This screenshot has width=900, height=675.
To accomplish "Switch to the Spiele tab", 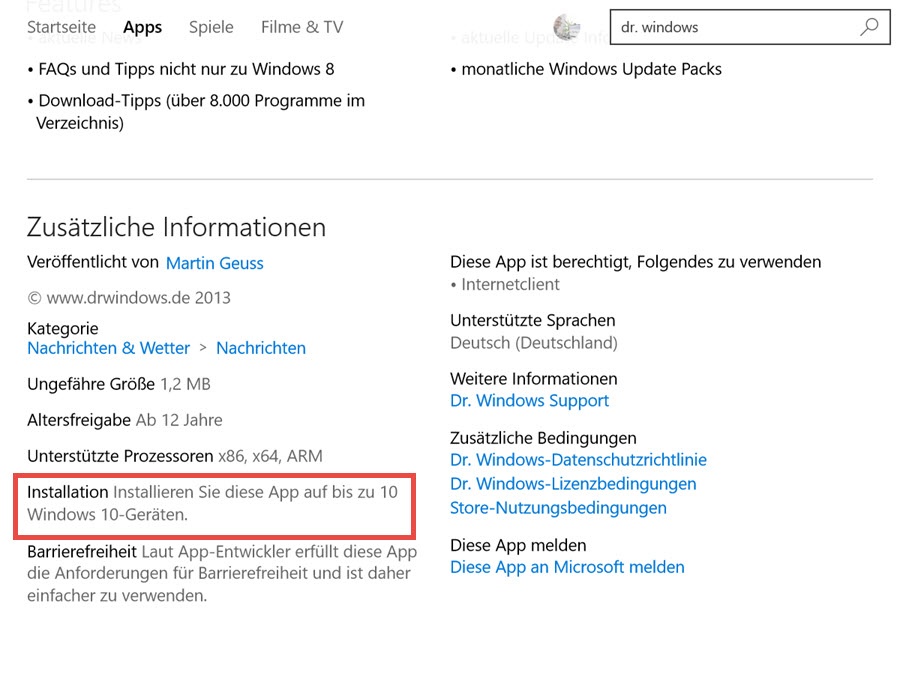I will [211, 27].
